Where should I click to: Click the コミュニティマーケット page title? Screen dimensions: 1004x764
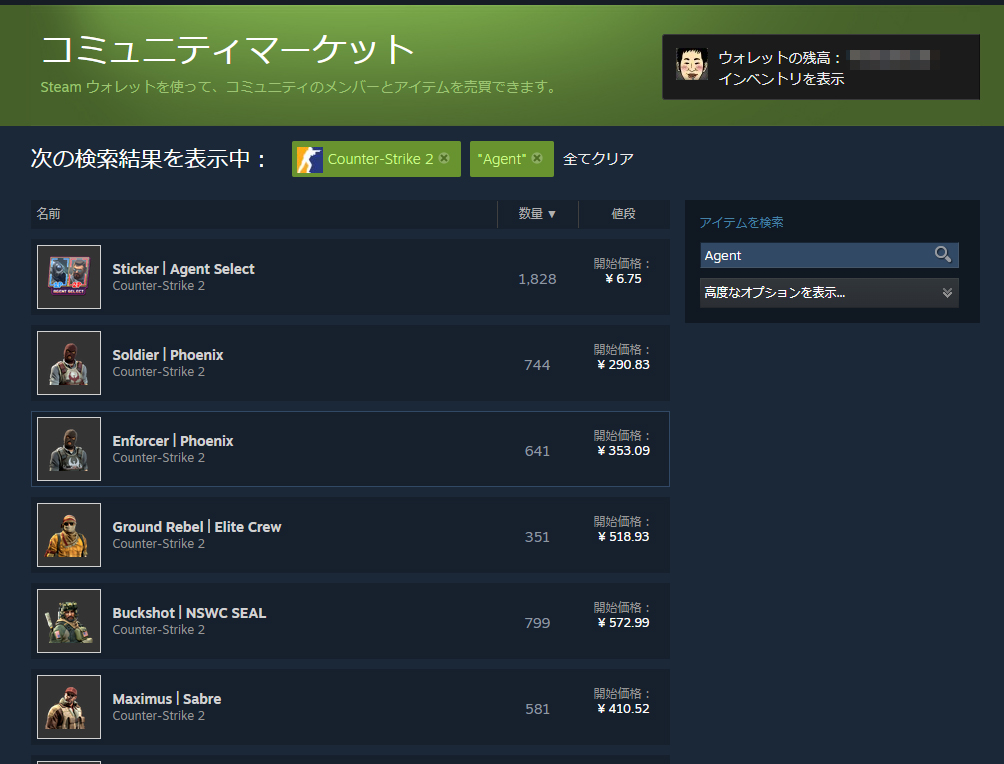pos(228,50)
